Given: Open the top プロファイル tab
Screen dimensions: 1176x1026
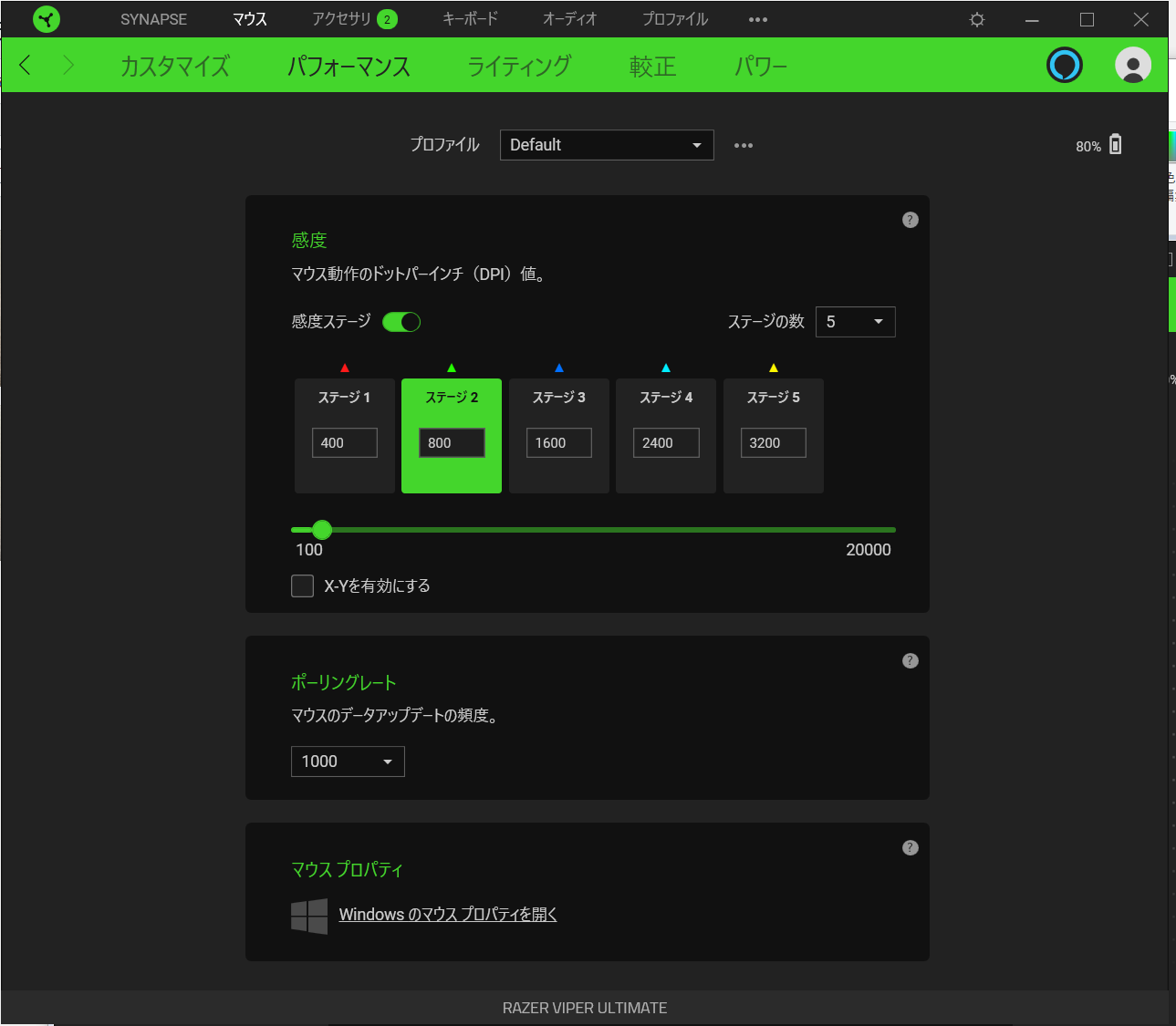Looking at the screenshot, I should click(675, 19).
